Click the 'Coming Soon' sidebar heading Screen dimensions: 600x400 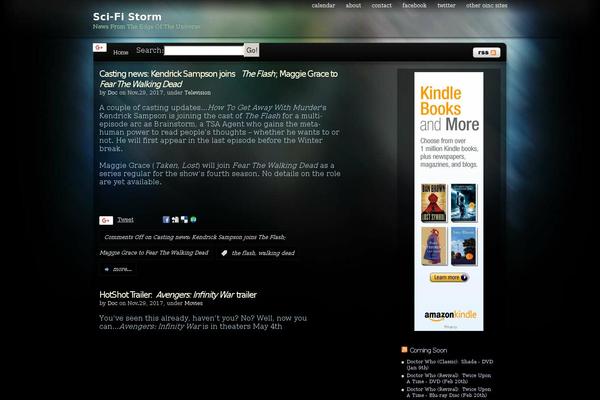click(x=428, y=350)
